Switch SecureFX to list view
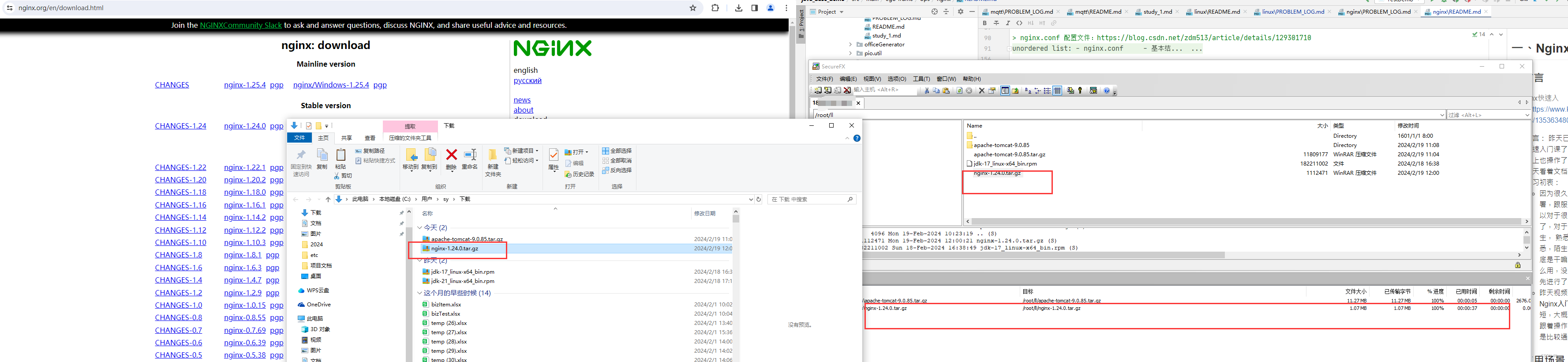Screen dimensions: 1568x362 (x=1048, y=90)
